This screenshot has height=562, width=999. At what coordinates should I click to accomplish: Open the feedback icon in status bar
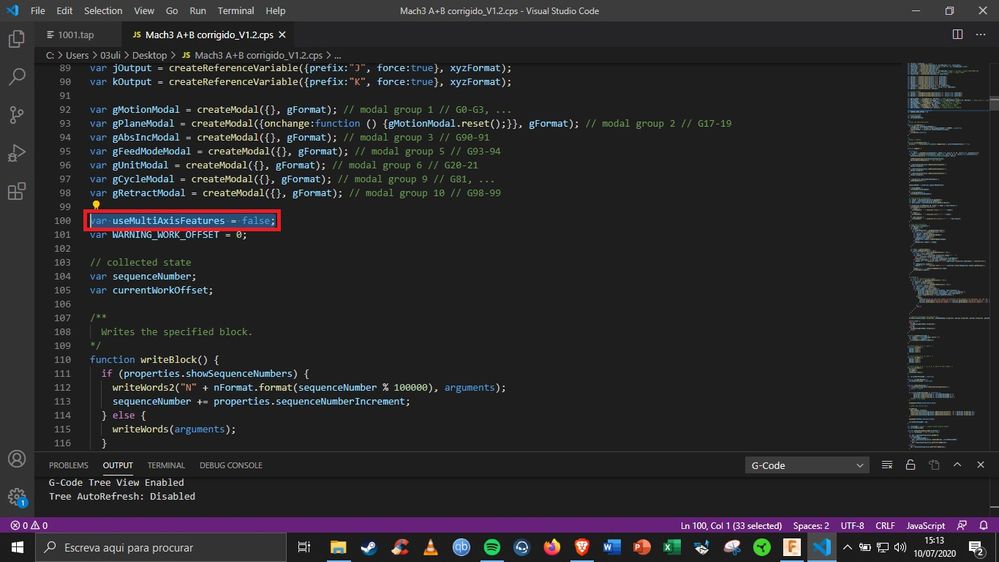coord(961,526)
